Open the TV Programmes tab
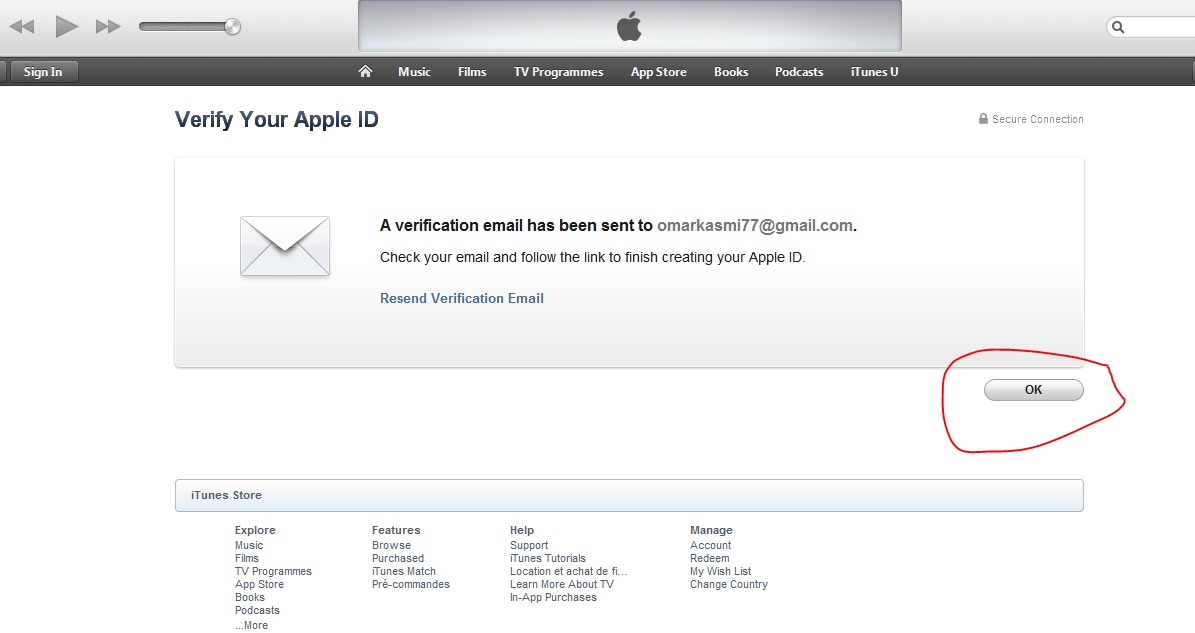1195x633 pixels. (559, 72)
